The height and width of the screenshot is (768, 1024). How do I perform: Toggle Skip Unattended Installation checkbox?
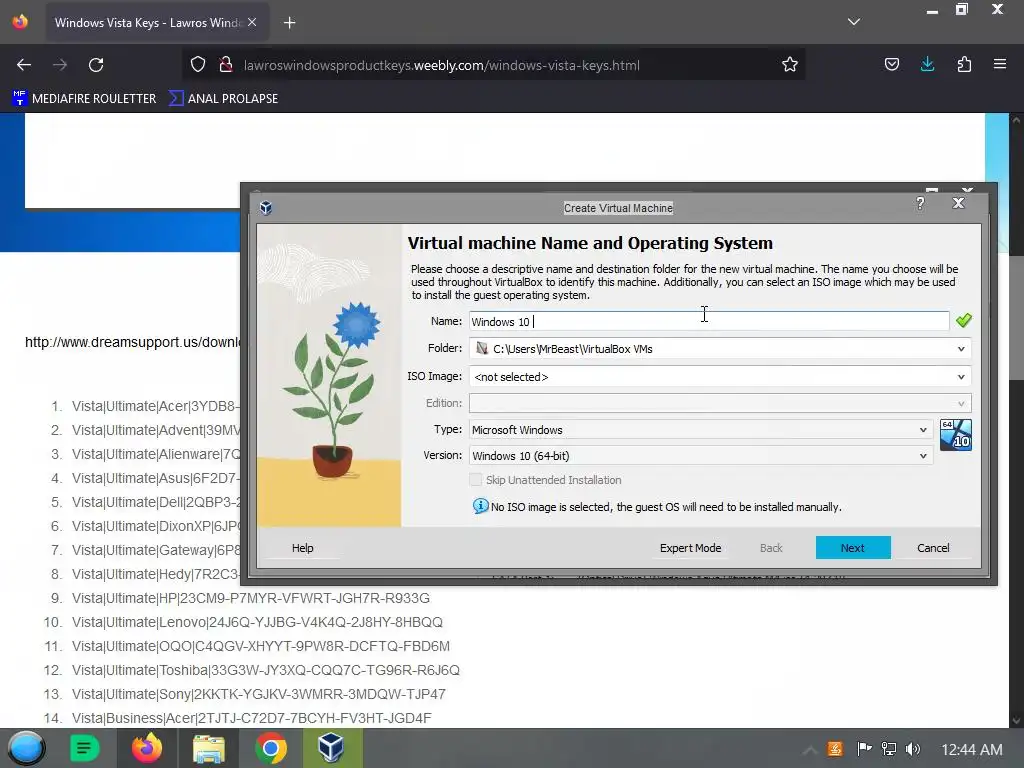click(475, 480)
